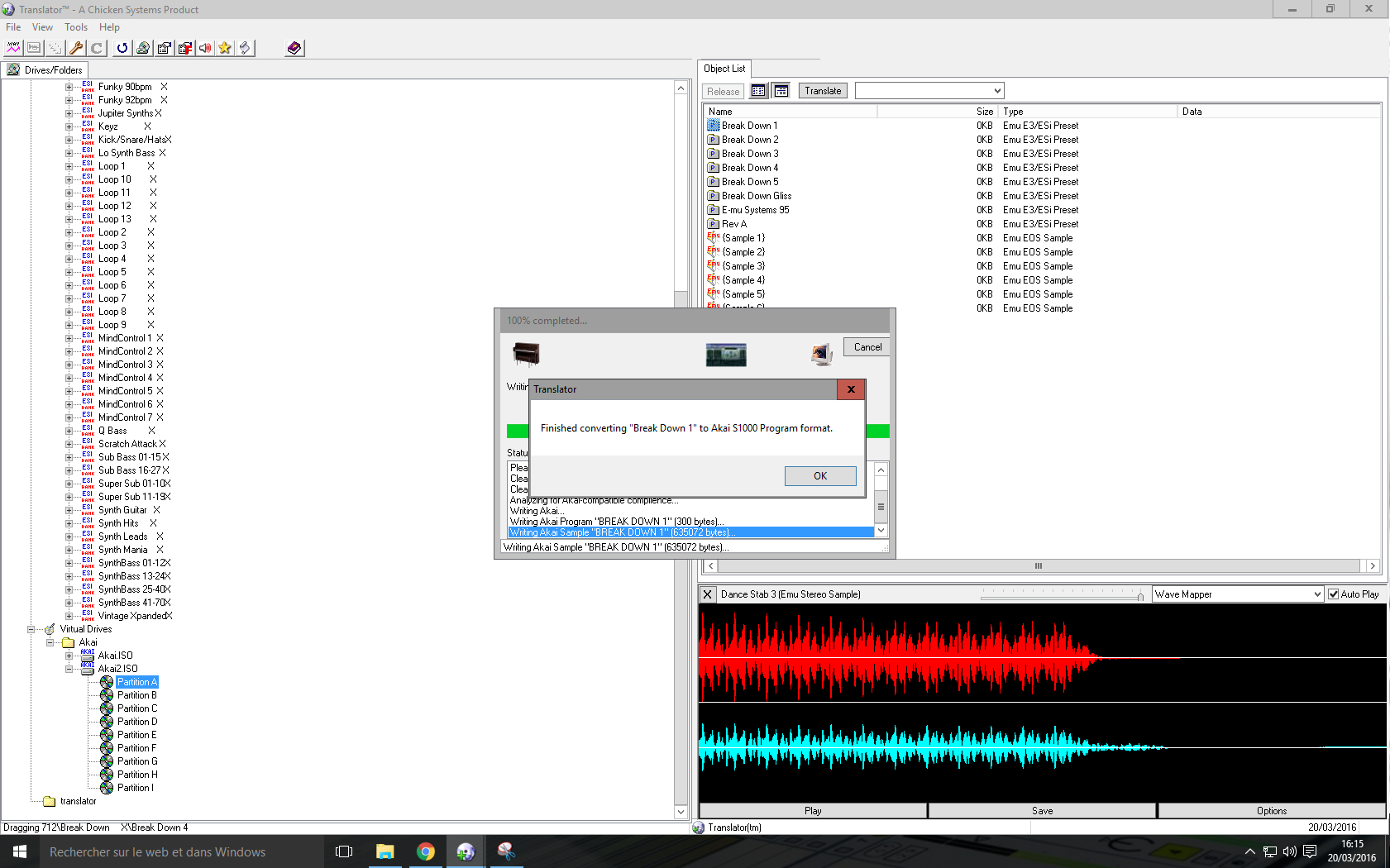Adjust the audio preview volume slider
The height and width of the screenshot is (868, 1390).
click(x=1140, y=595)
